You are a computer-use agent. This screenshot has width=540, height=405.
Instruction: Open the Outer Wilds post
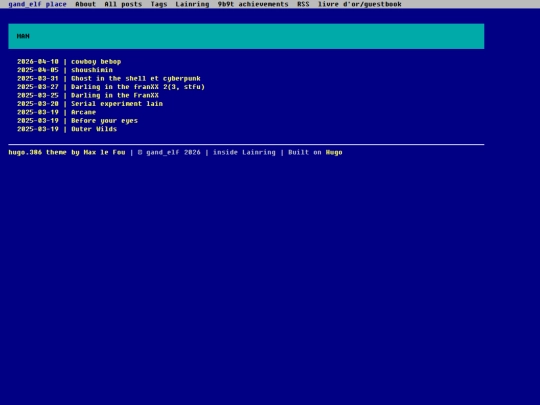pos(94,129)
